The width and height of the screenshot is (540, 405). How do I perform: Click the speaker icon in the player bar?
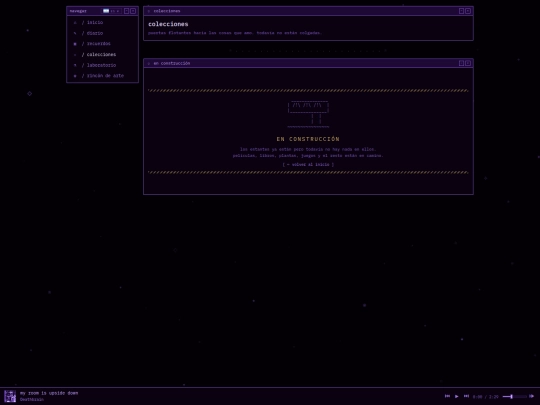tap(531, 396)
